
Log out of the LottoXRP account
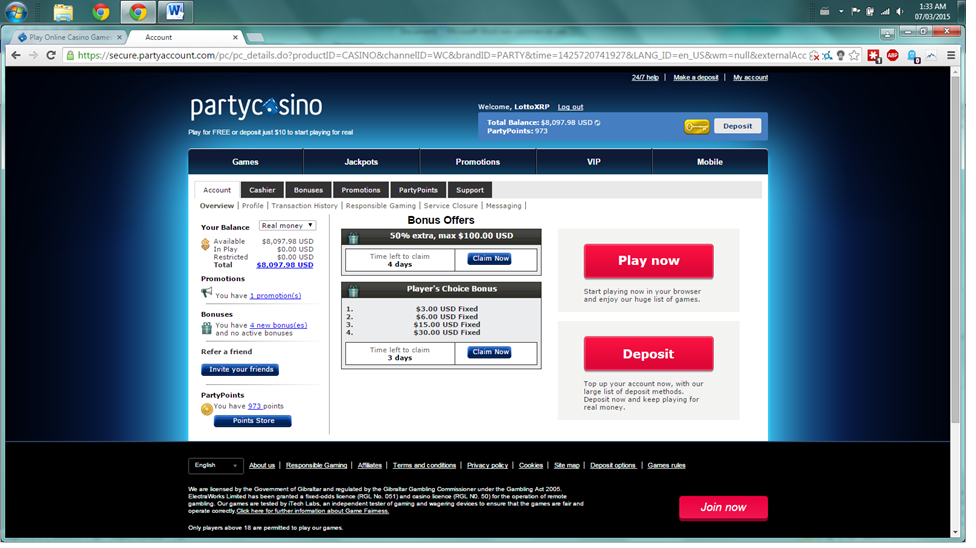(x=570, y=107)
